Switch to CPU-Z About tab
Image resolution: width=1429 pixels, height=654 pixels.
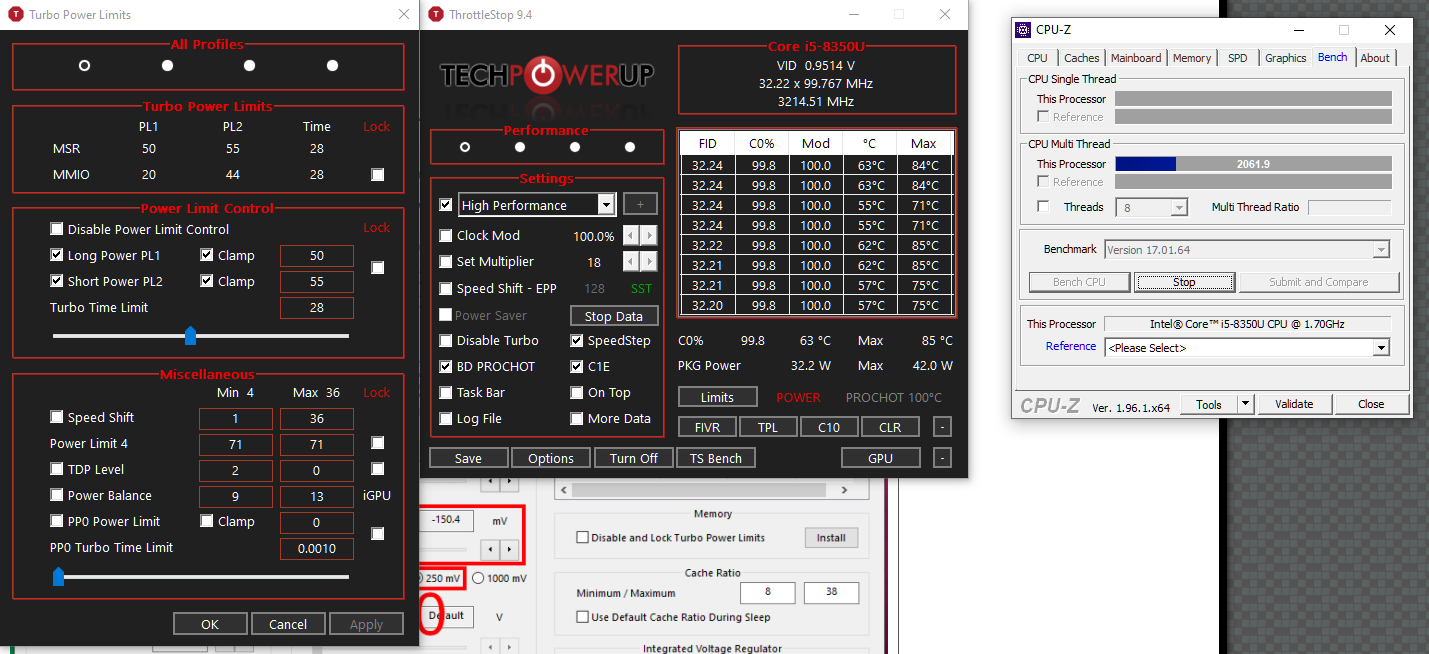click(x=1375, y=58)
